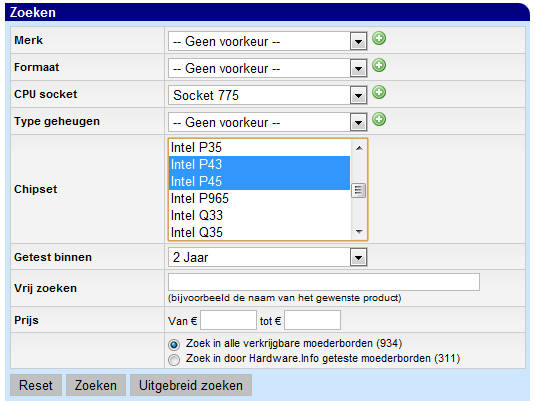Screen dimensions: 535x405
Task: Open the Type geheugen dropdown
Action: pyautogui.click(x=268, y=122)
